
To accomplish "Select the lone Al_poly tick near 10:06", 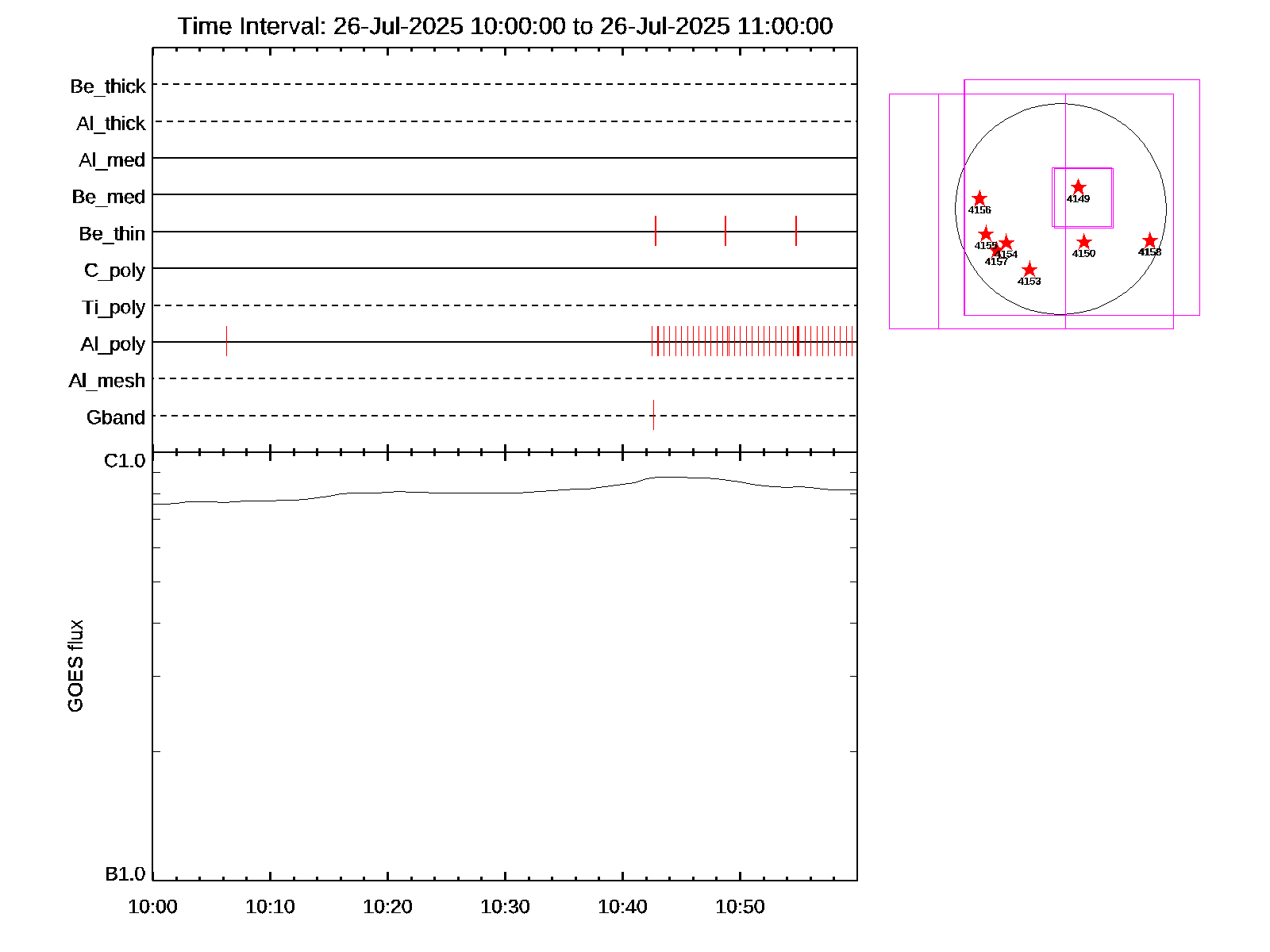I will point(226,341).
